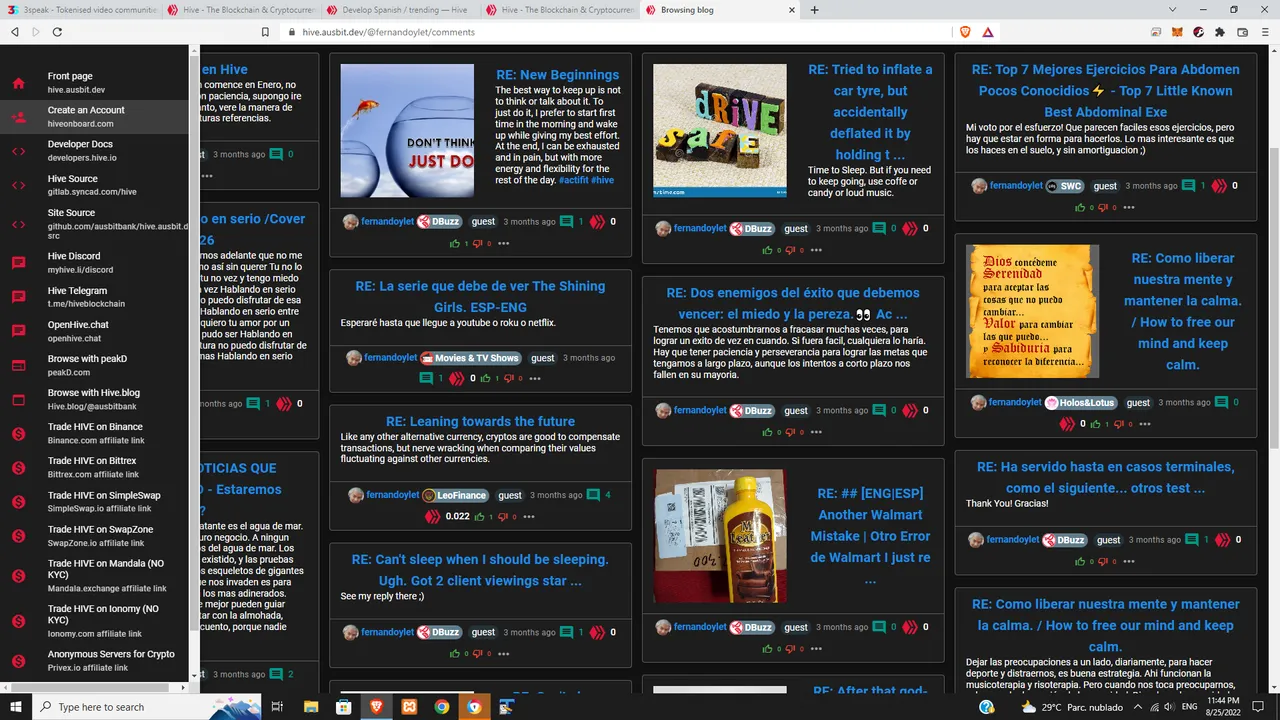This screenshot has height=720, width=1280.
Task: Go back to previous page
Action: click(x=14, y=32)
